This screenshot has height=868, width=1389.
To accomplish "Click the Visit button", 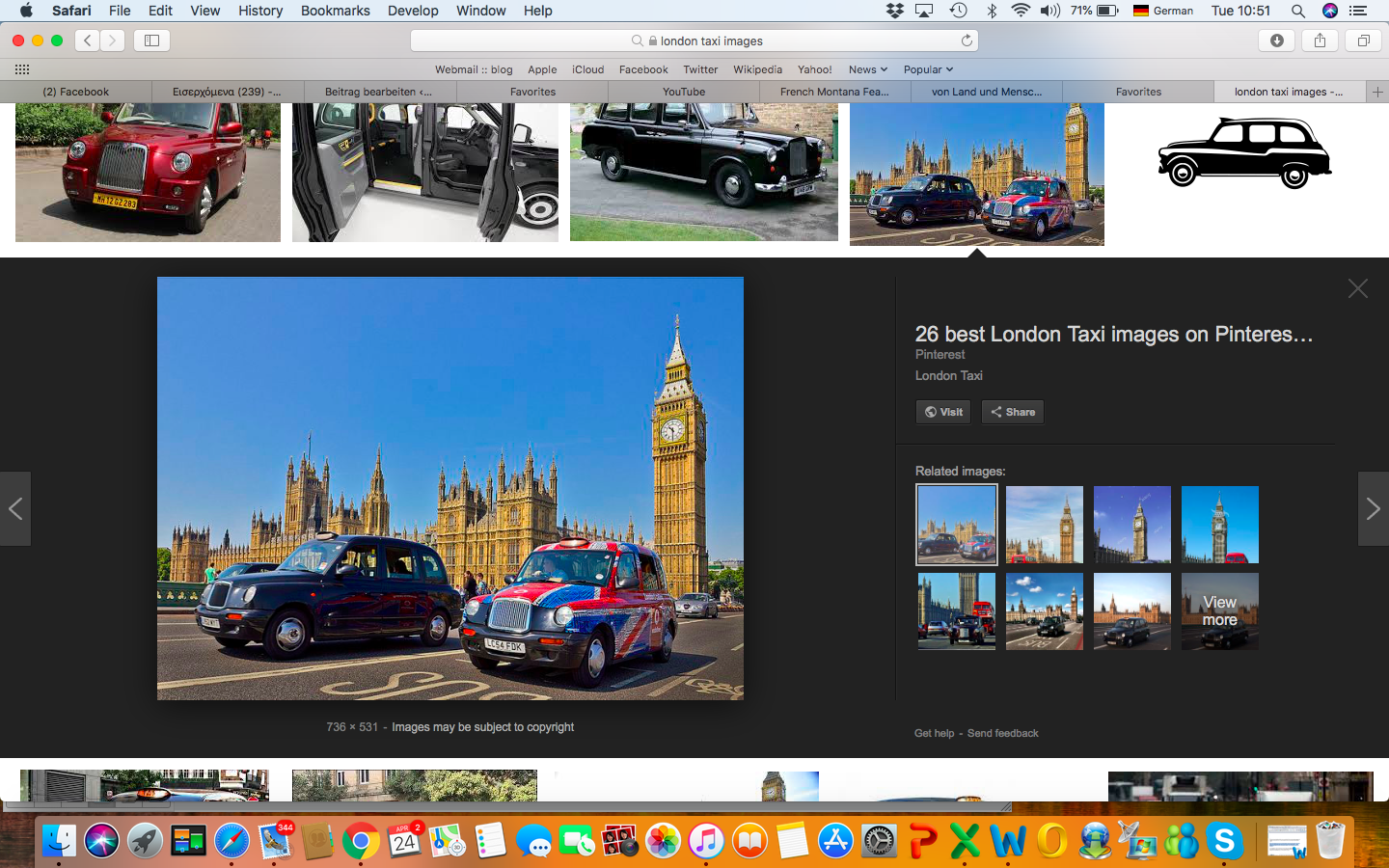I will [x=943, y=412].
